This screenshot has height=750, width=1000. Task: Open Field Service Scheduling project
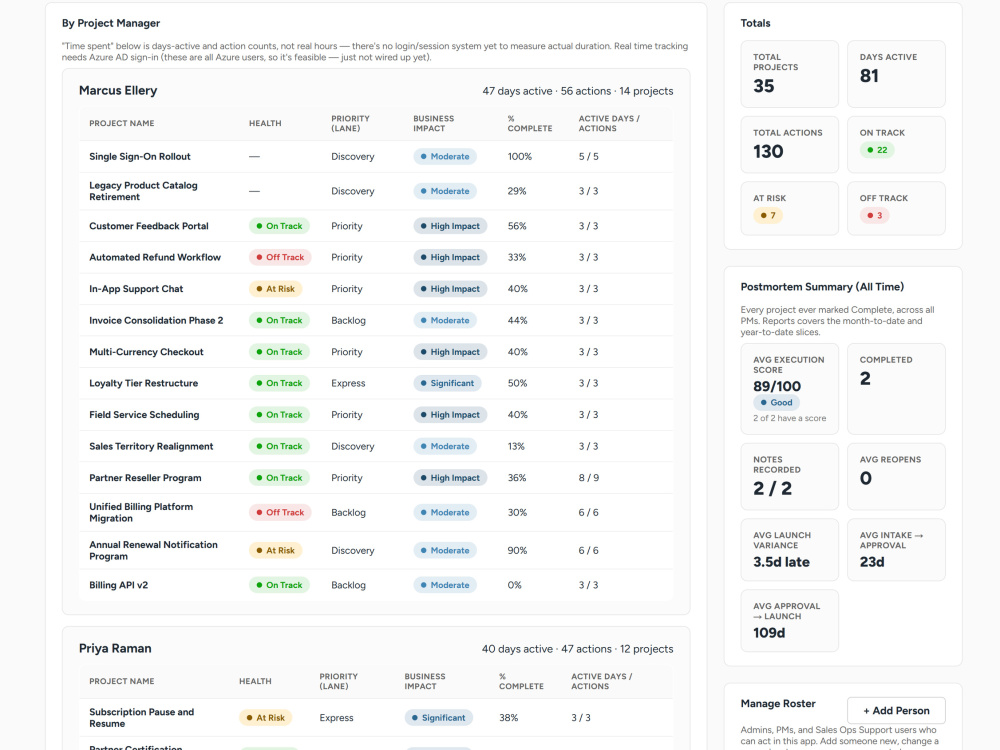(x=144, y=415)
